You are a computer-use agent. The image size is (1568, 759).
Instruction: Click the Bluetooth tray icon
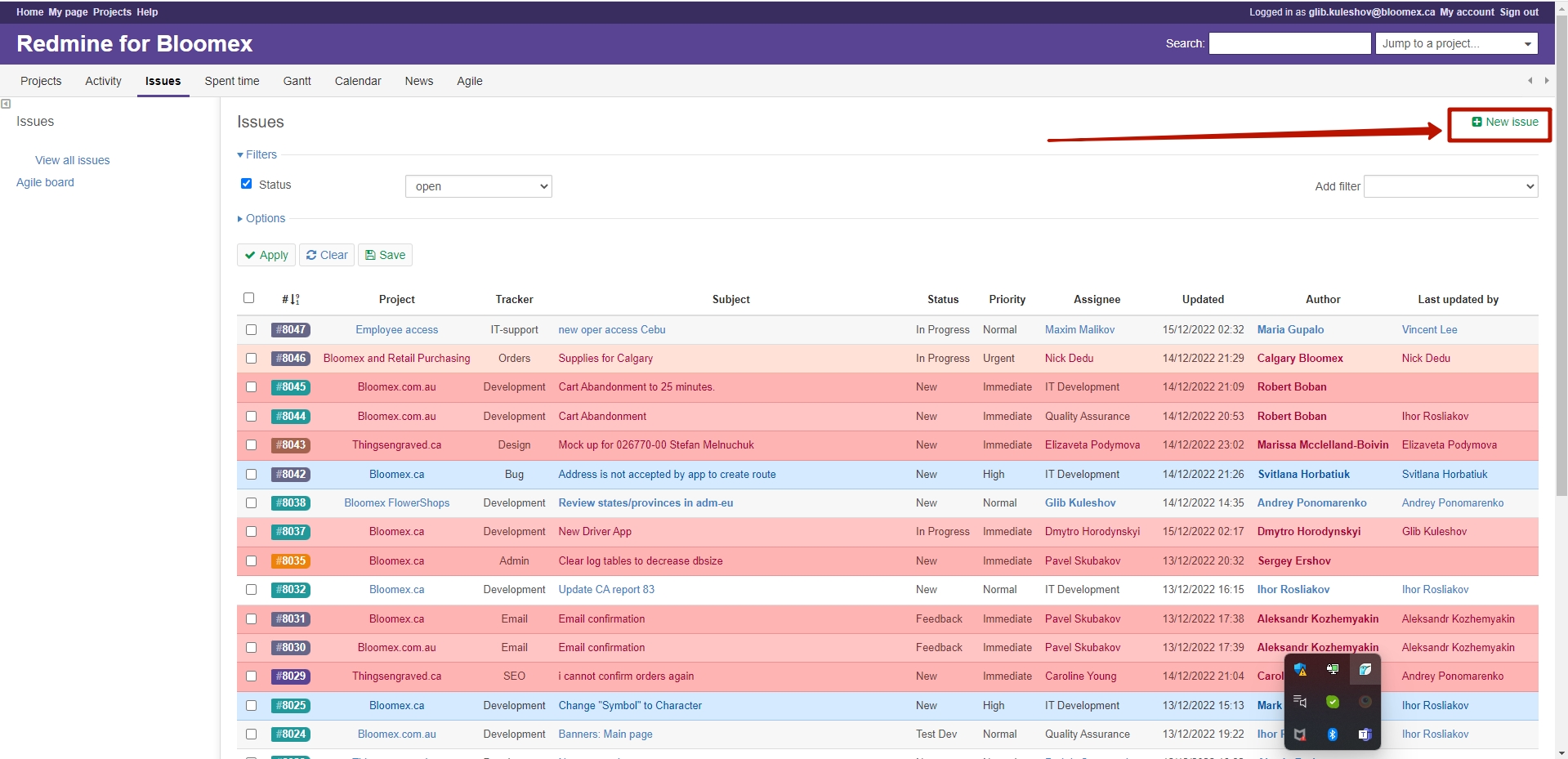coord(1333,734)
